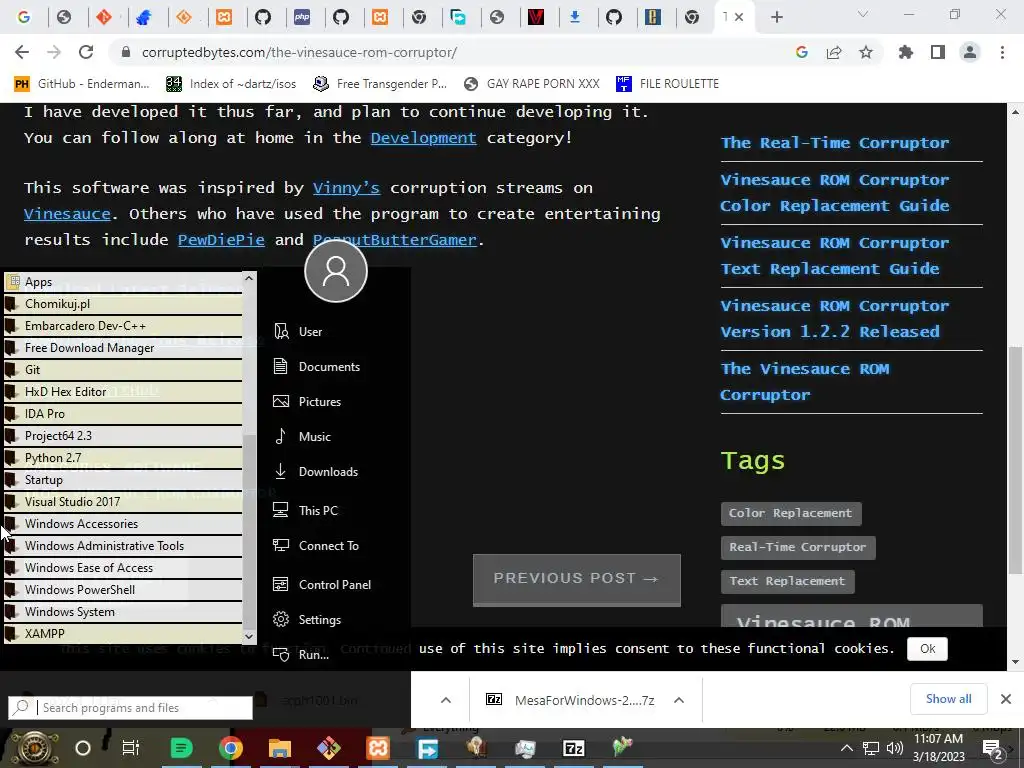
Task: Expand HxD Hex Editor folder
Action: click(x=123, y=392)
